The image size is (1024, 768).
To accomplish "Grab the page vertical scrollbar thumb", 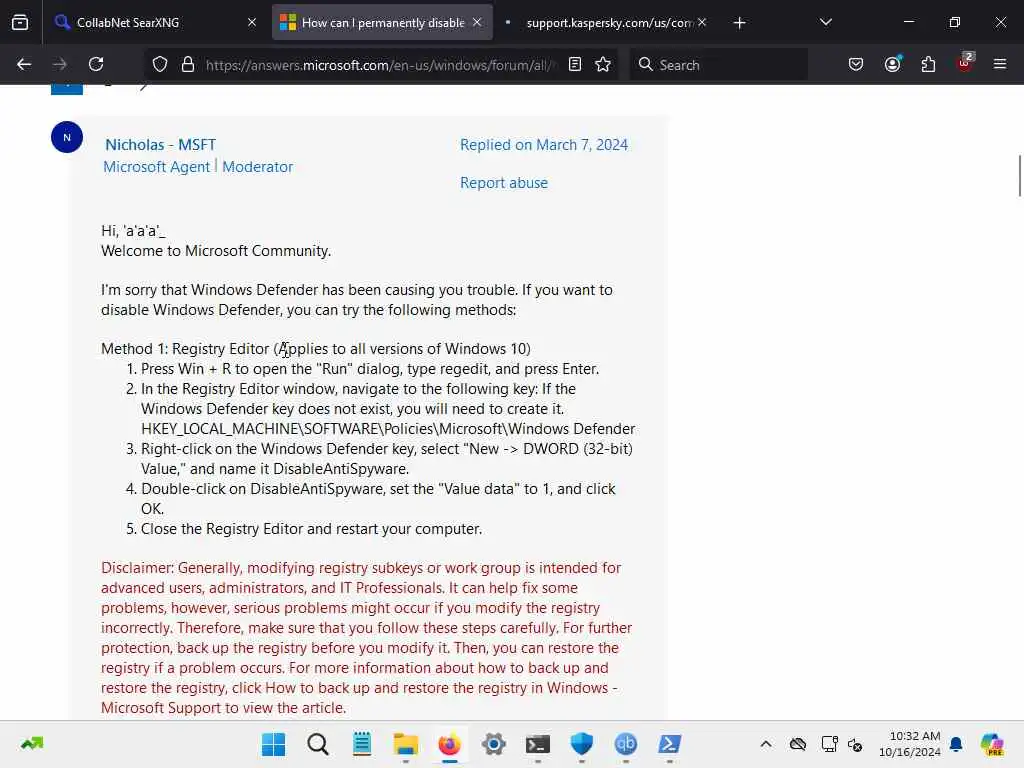I will pos(1019,175).
